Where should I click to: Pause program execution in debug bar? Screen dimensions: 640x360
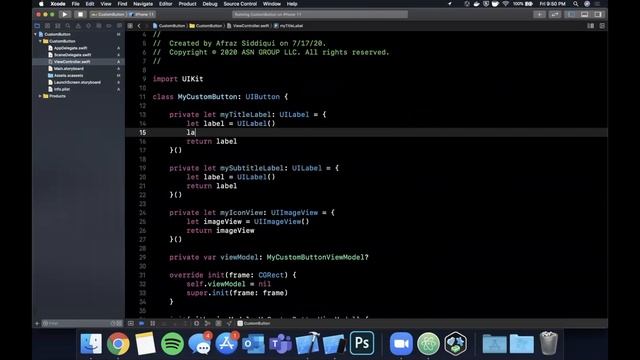(152, 323)
